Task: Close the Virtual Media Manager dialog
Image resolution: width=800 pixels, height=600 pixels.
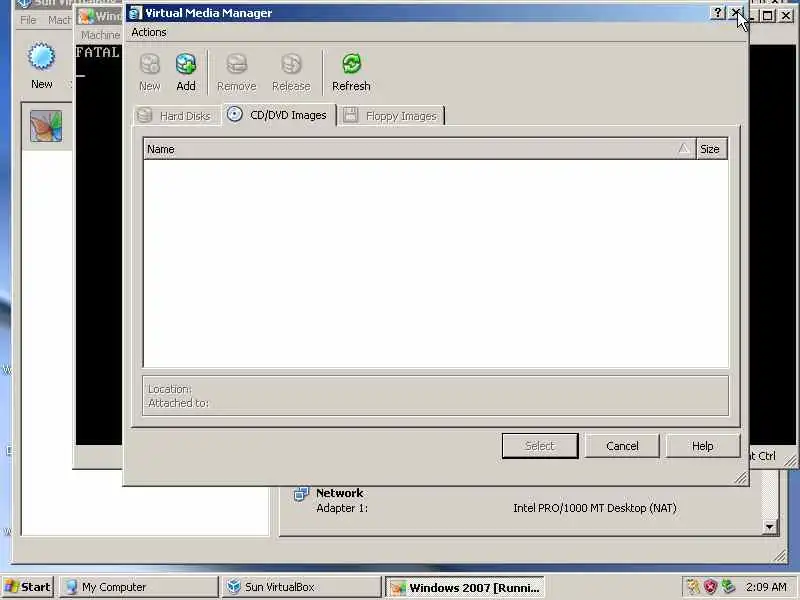Action: pyautogui.click(x=735, y=13)
